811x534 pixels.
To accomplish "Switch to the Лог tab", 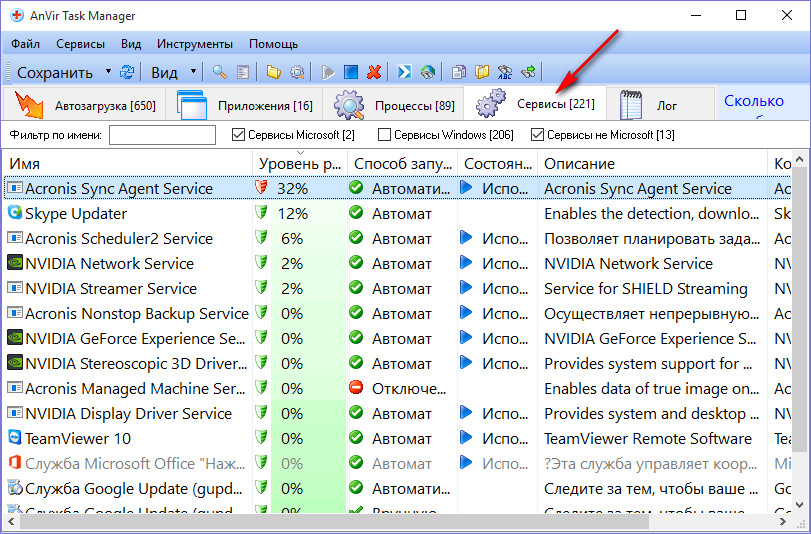I will (659, 105).
